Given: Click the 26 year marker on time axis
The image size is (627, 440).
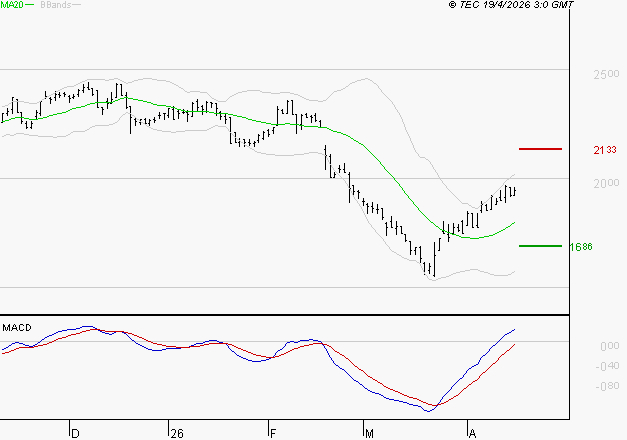Looking at the screenshot, I should click(x=177, y=434).
